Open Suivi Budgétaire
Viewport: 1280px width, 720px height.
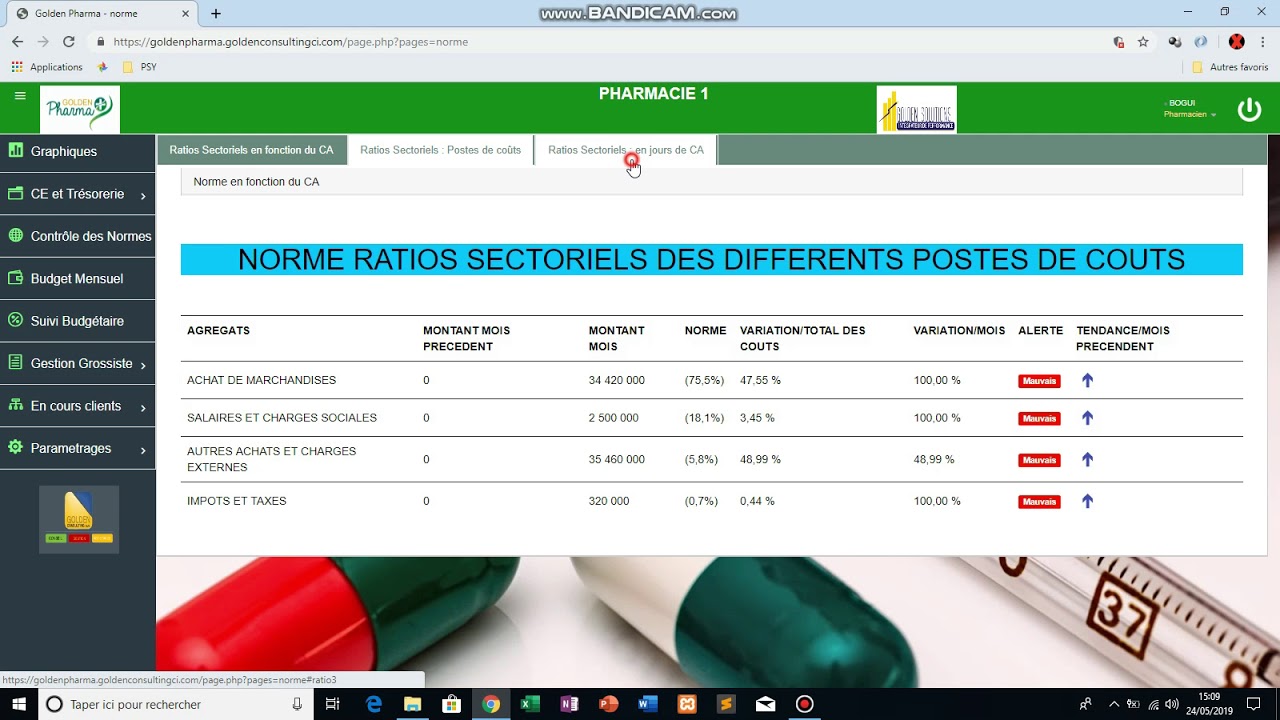(x=78, y=321)
